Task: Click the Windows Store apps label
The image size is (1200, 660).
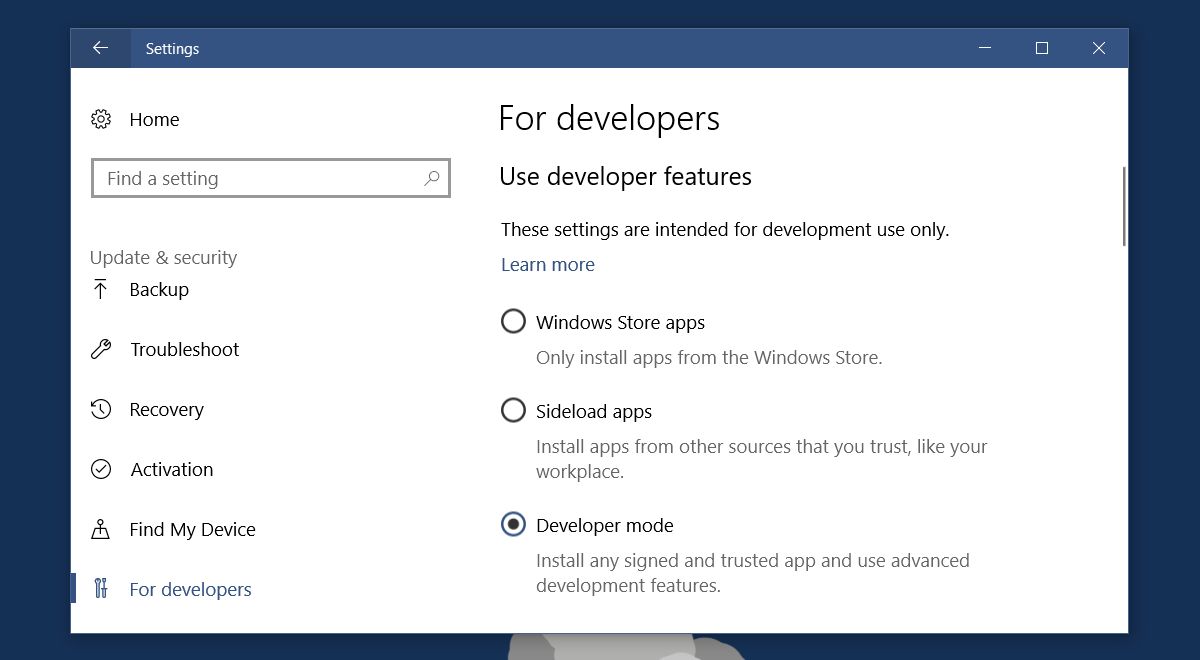Action: pyautogui.click(x=620, y=323)
